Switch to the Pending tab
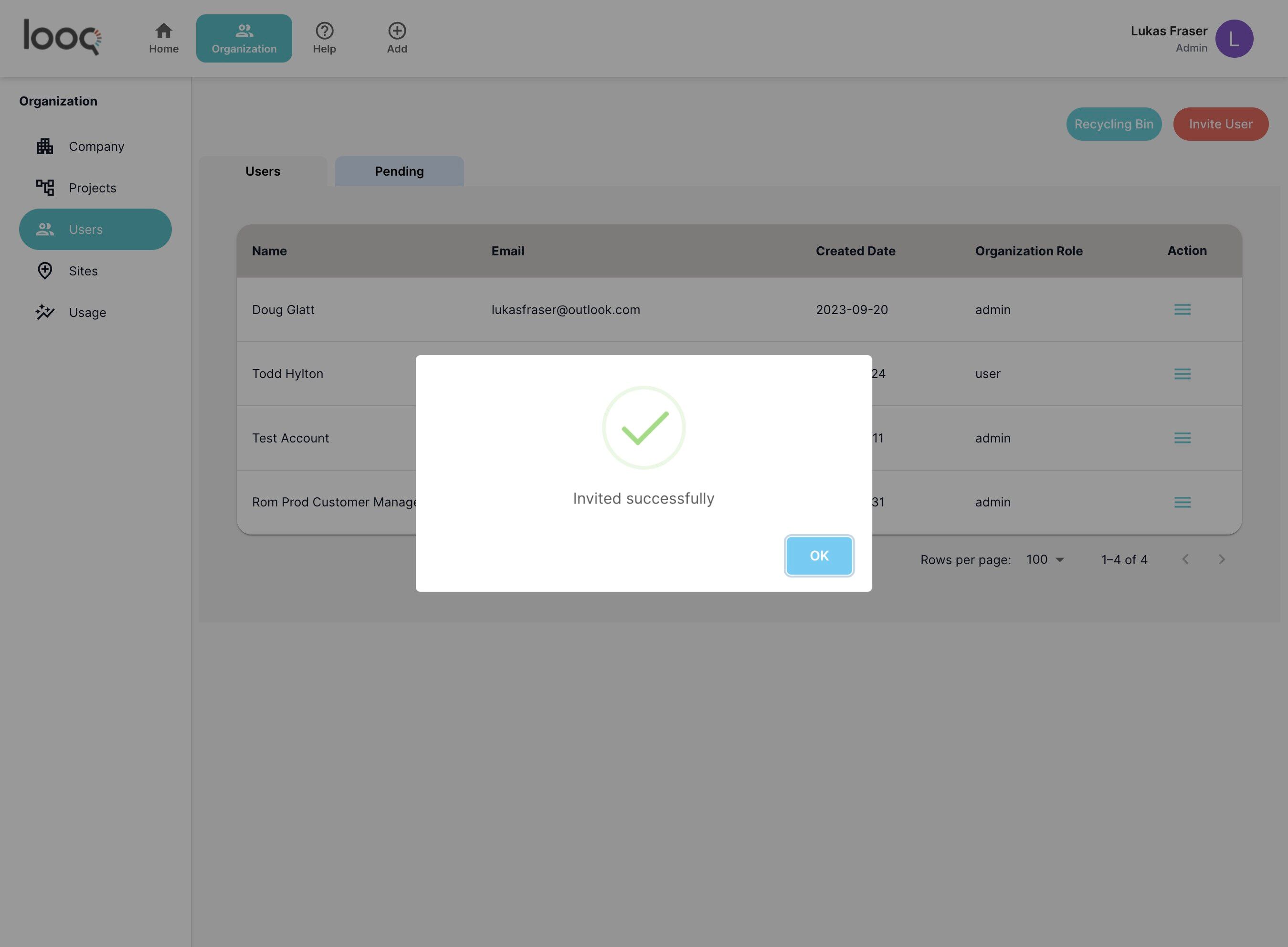This screenshot has height=947, width=1288. (399, 171)
